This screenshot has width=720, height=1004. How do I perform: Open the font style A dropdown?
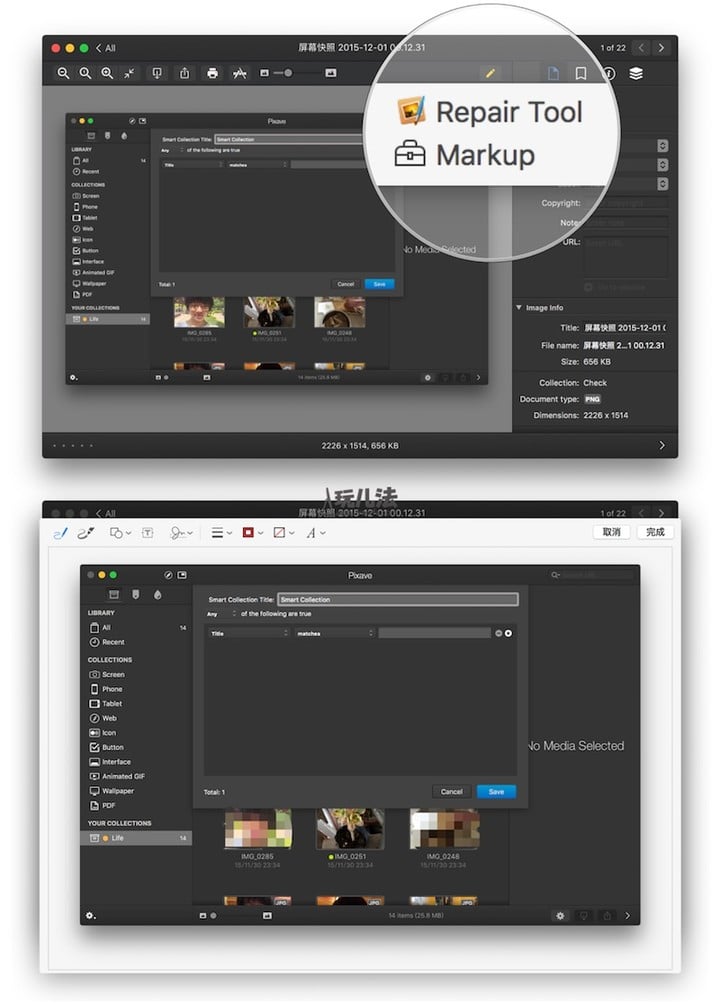[315, 533]
